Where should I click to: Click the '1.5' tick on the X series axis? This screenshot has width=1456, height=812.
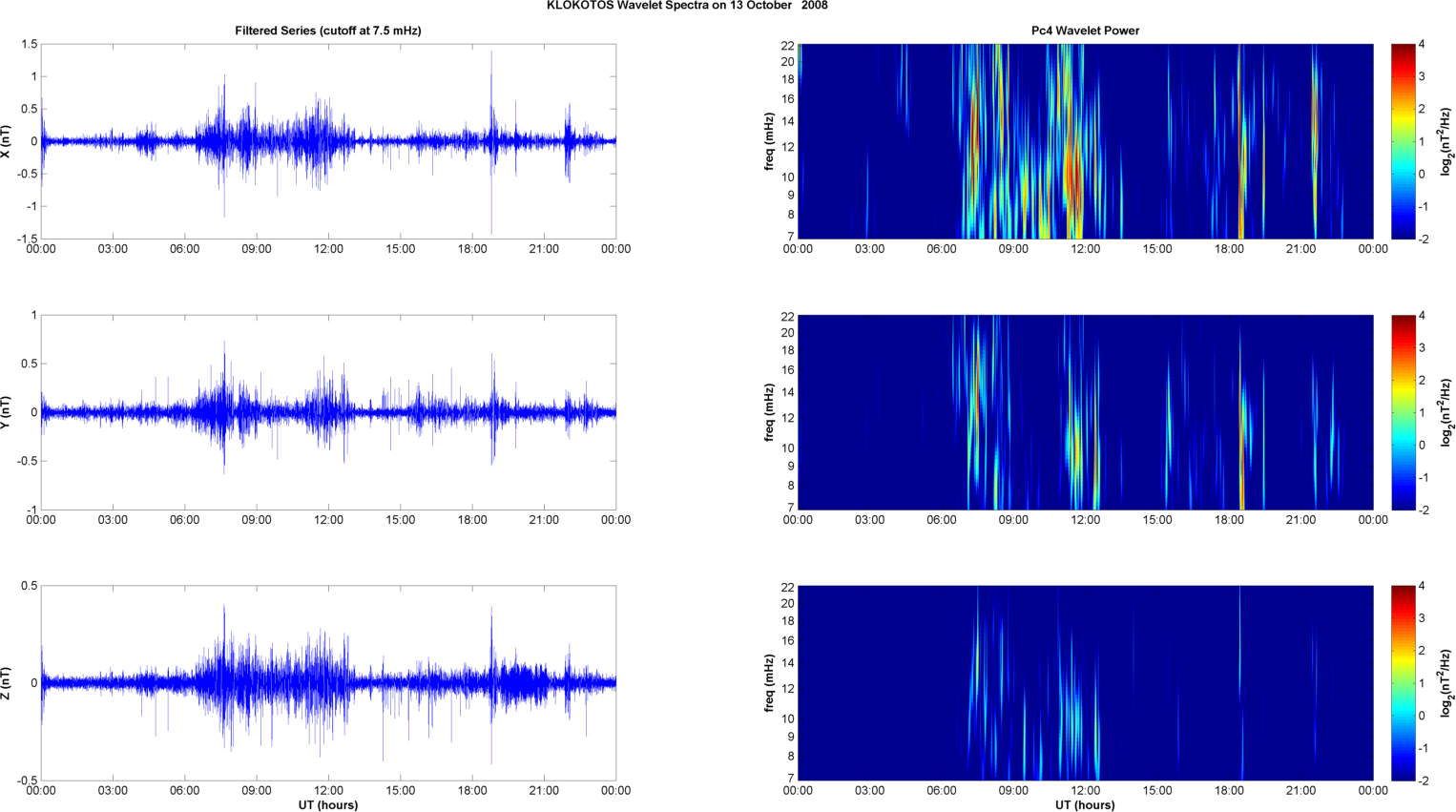29,45
